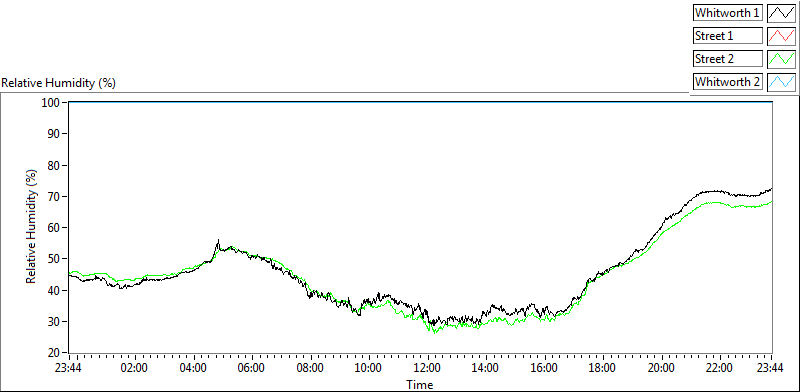Click the 02:00 time axis label
The image size is (800, 392).
click(134, 368)
